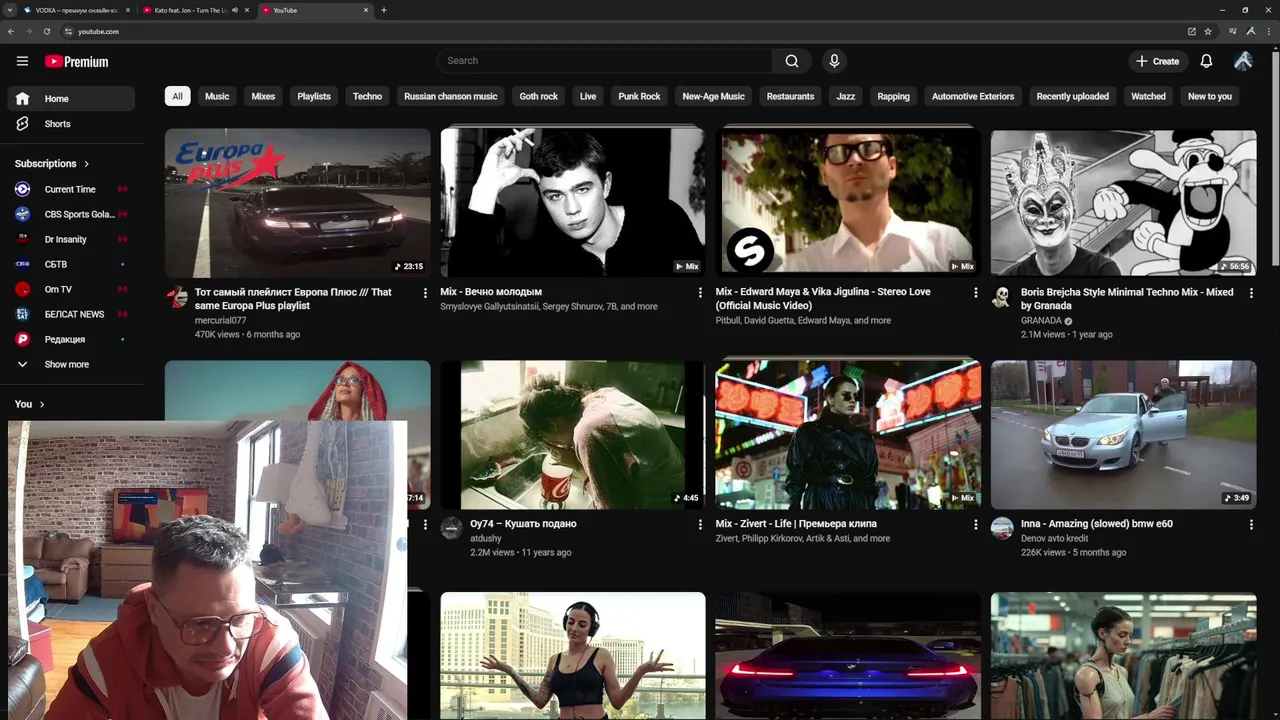Go to Shorts in sidebar
The image size is (1280, 720).
coord(70,124)
